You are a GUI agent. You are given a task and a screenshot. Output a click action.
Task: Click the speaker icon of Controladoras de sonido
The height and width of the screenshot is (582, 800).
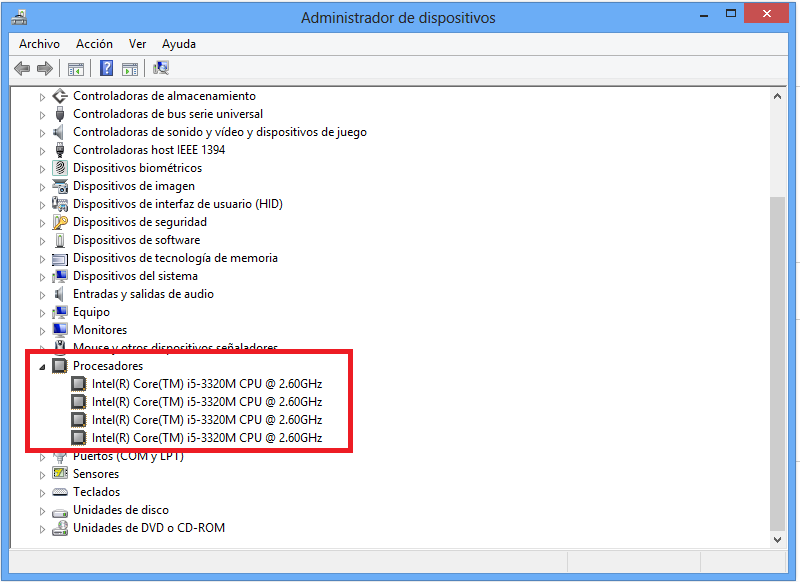click(x=59, y=132)
